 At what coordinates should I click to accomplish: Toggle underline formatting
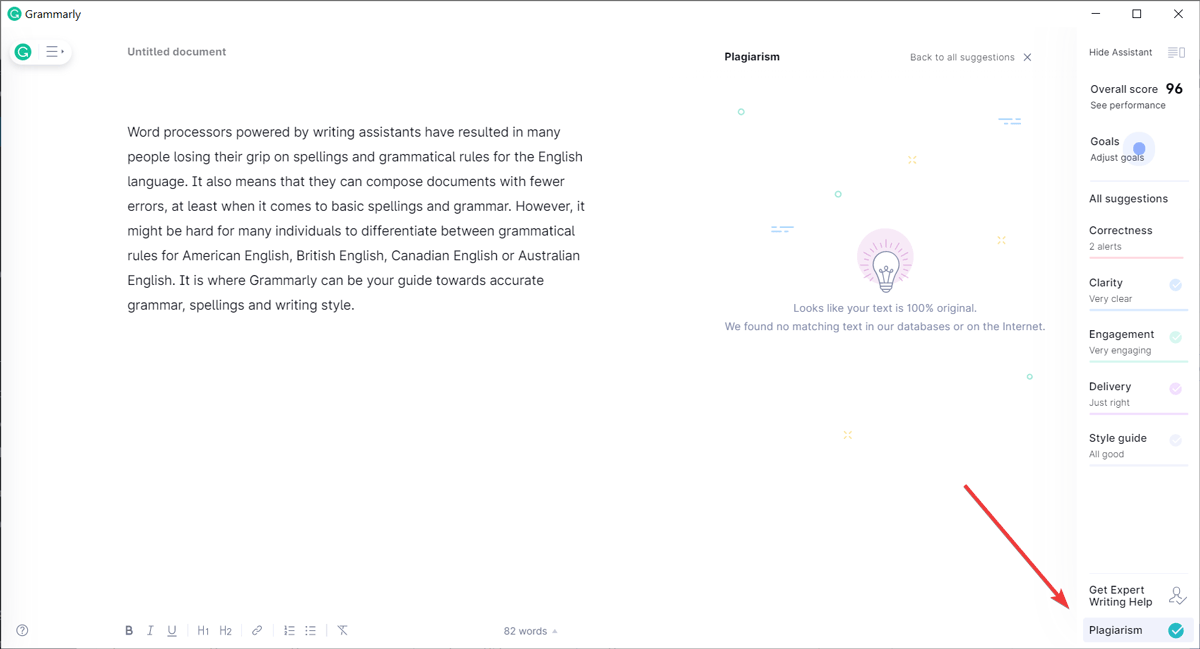pos(172,631)
